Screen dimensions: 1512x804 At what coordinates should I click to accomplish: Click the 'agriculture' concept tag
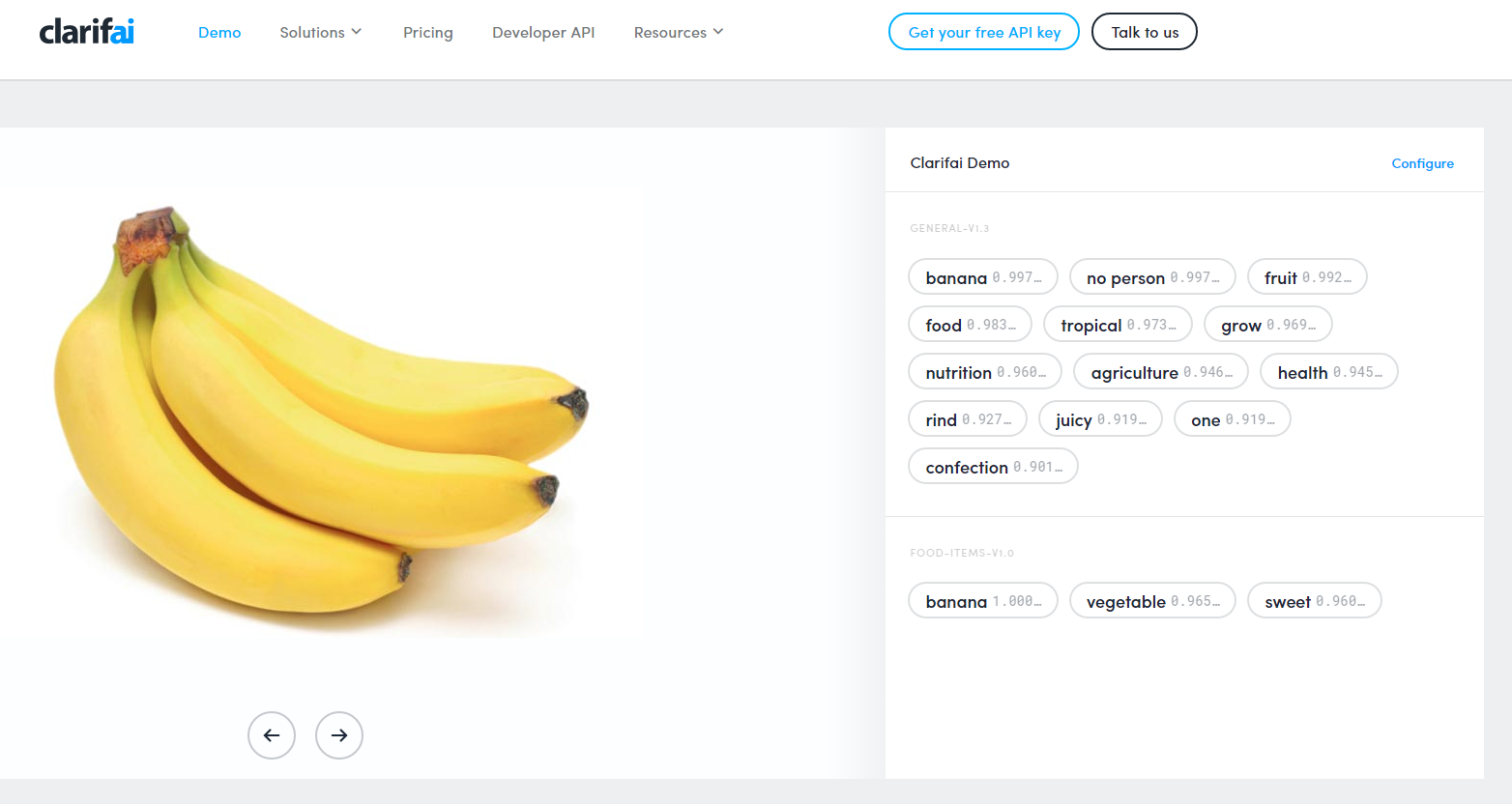(x=1160, y=372)
